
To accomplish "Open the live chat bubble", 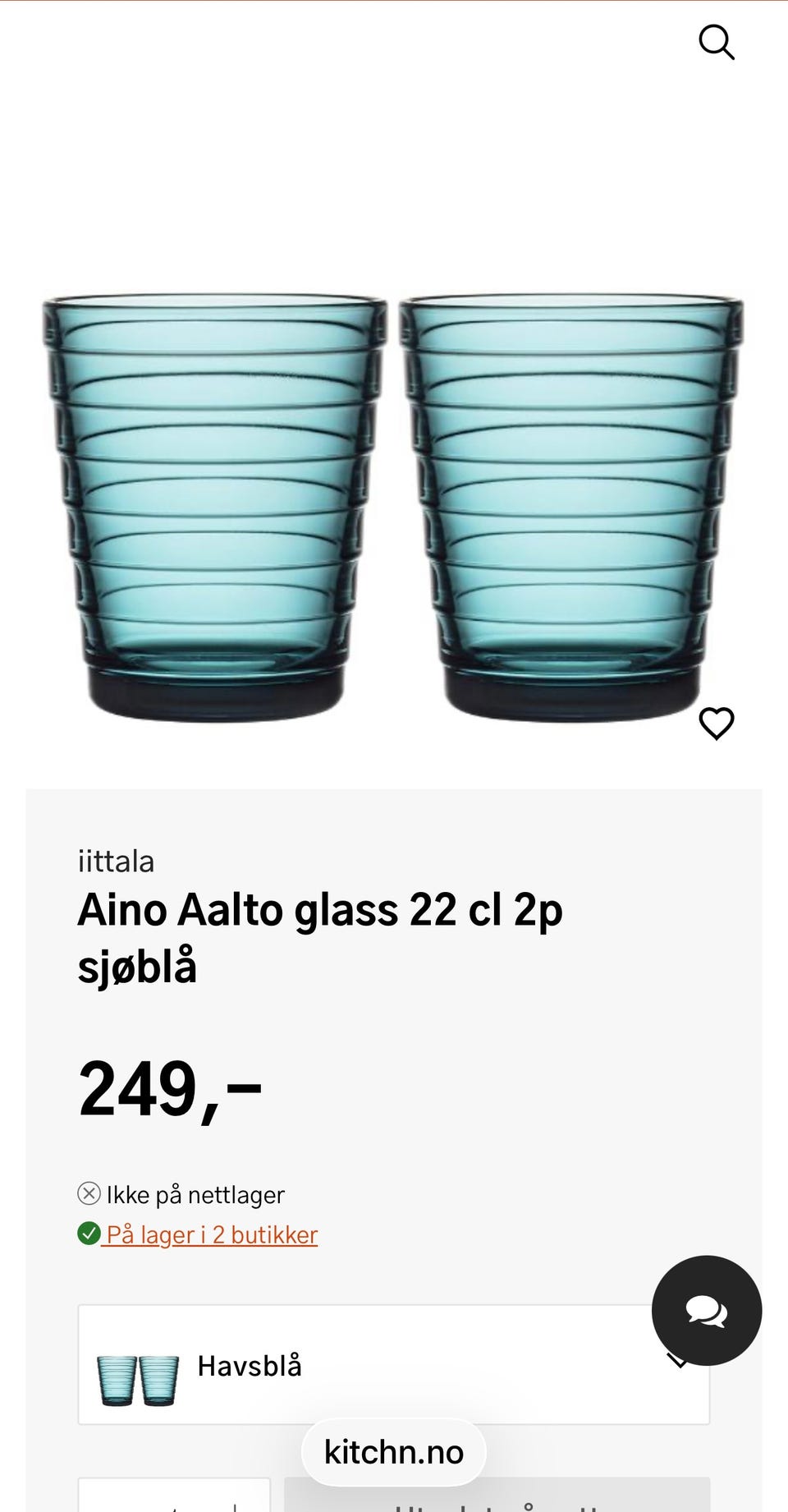I will pos(706,1310).
